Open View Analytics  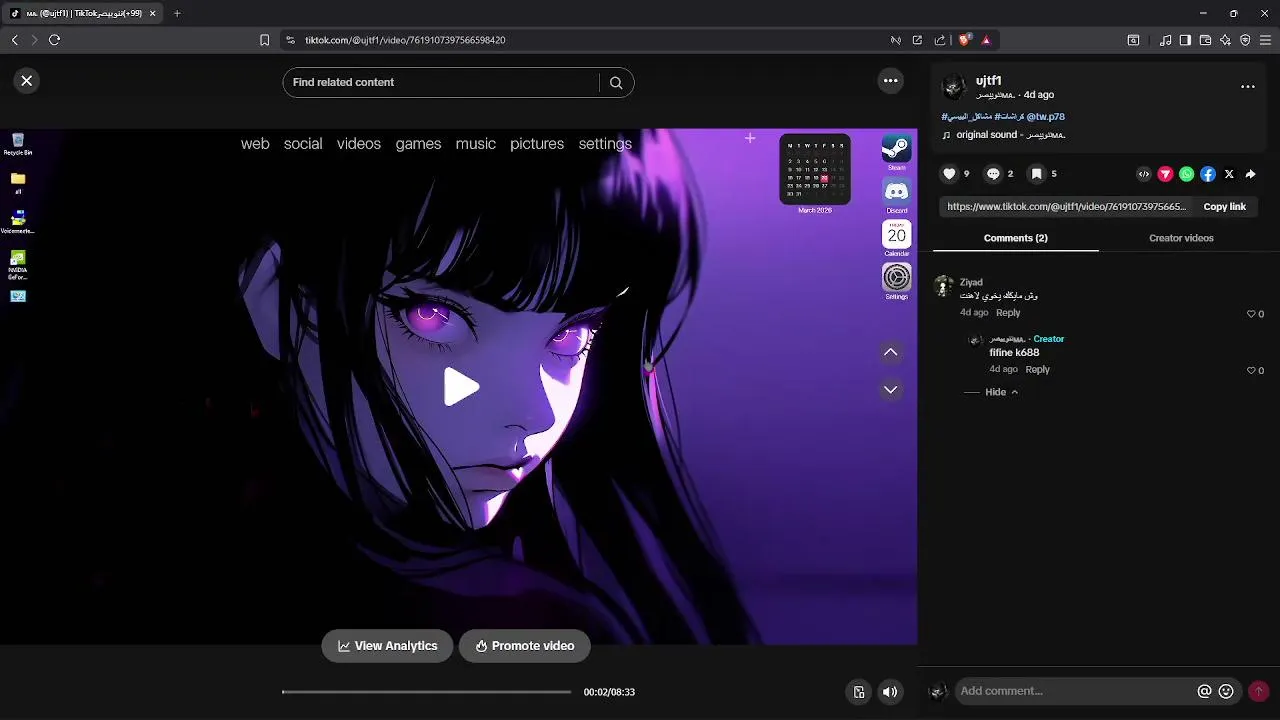pyautogui.click(x=387, y=646)
